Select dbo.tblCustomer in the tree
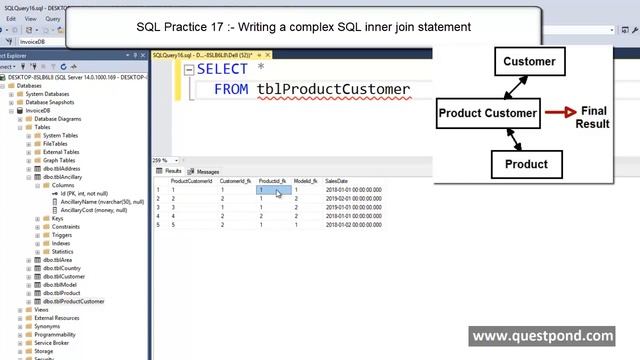Viewport: 640px width, 360px height. click(64, 276)
